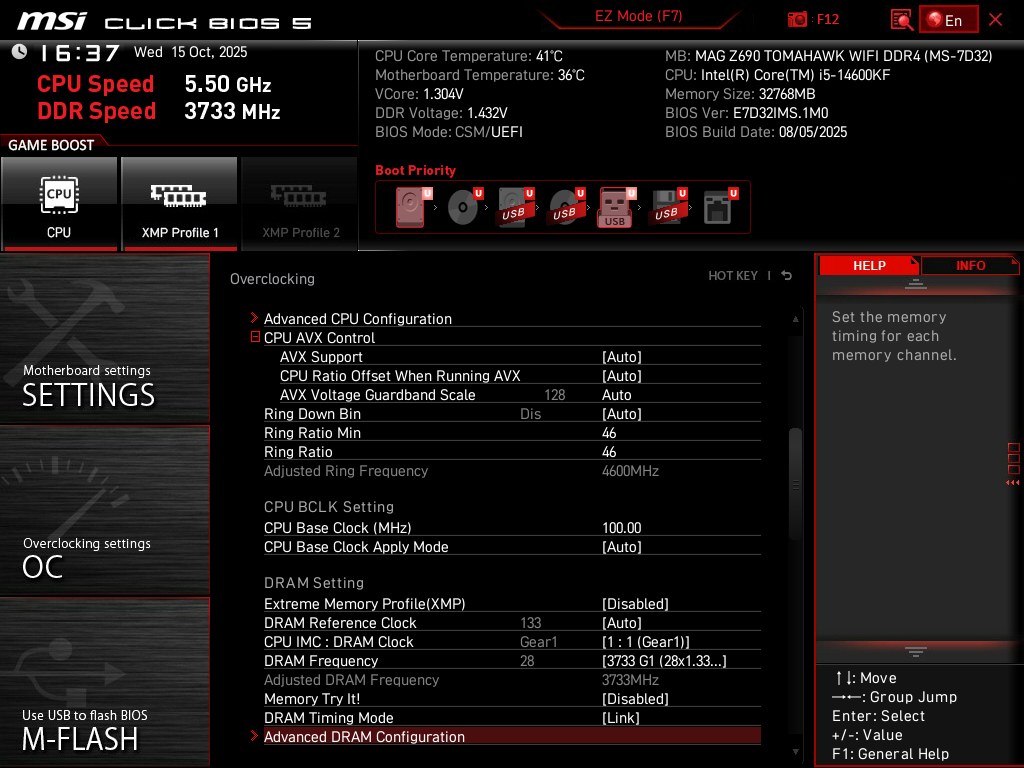
Task: Select the network boot device icon
Action: tap(719, 207)
